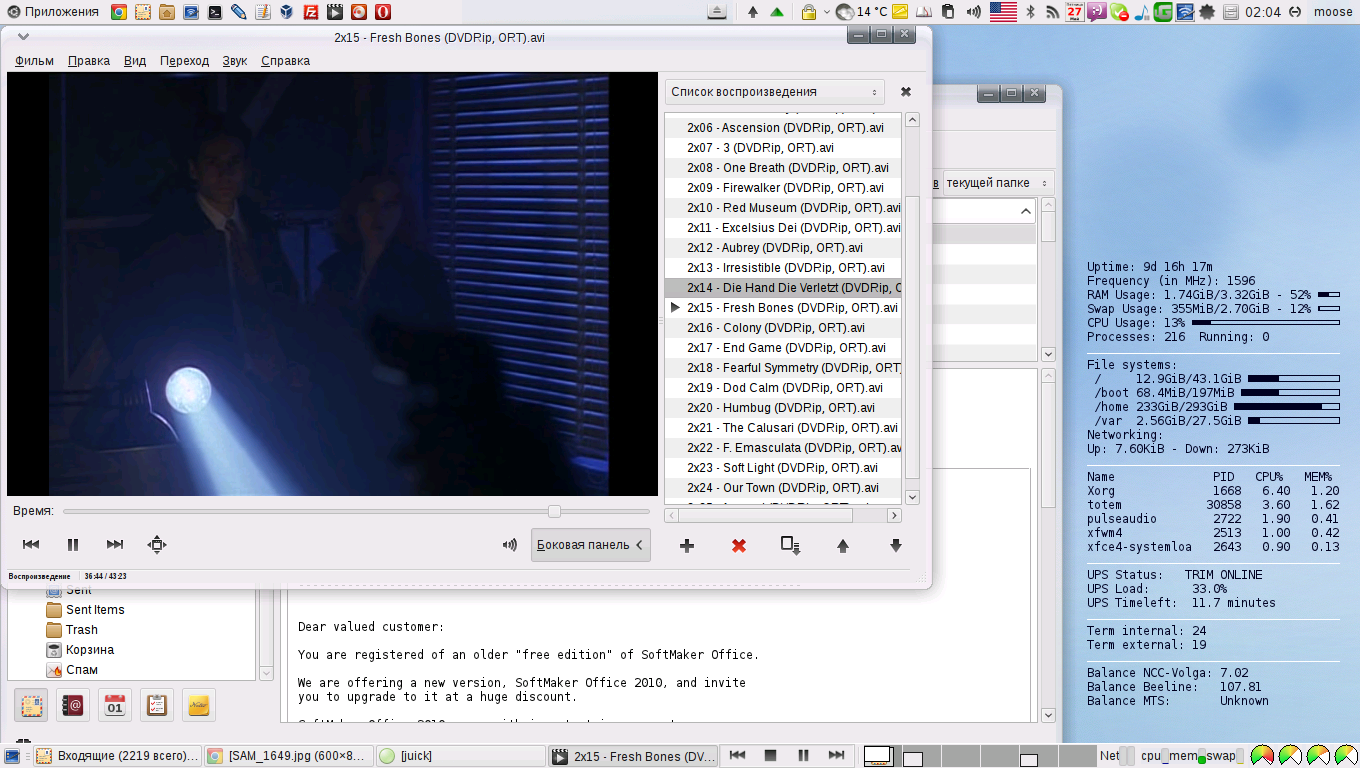Open the Звук menu
1360x768 pixels.
pyautogui.click(x=235, y=61)
